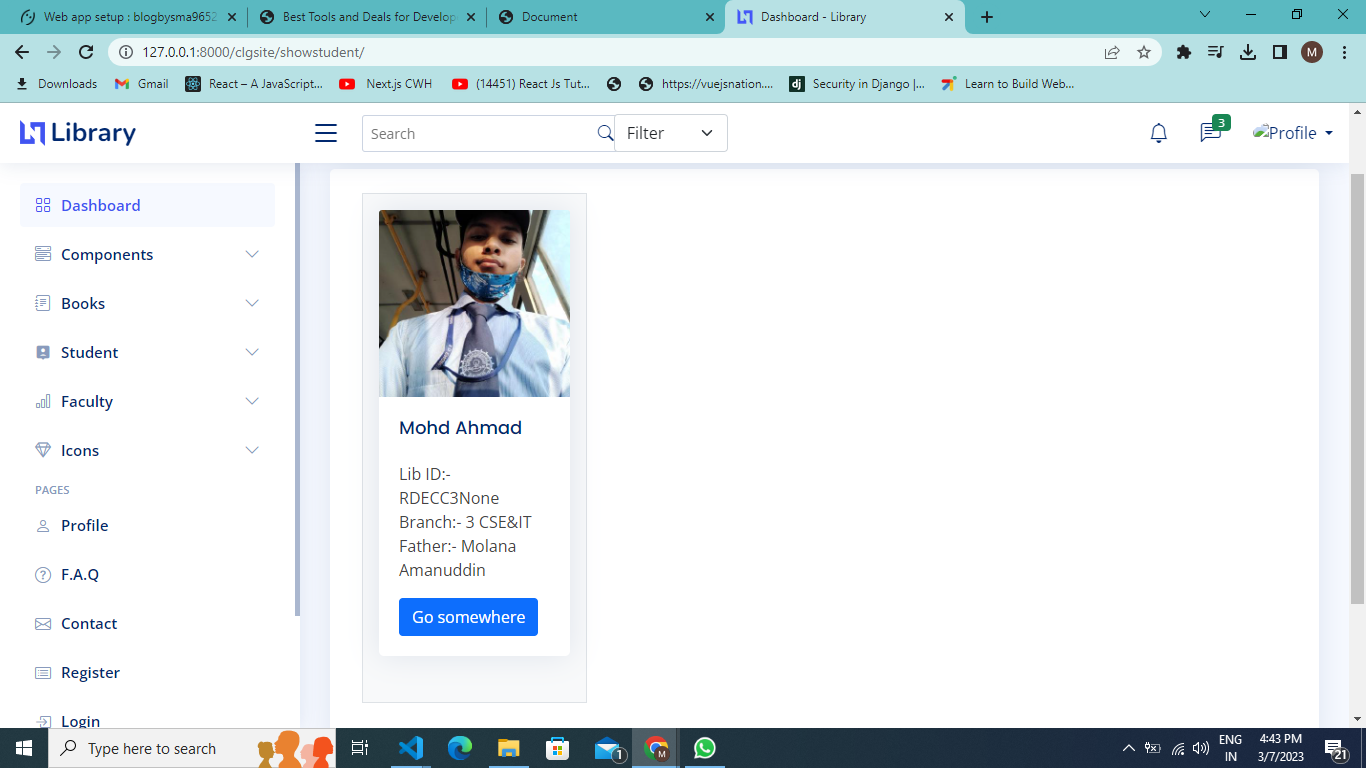Click the hamburger sidebar toggle icon
Viewport: 1366px width, 768px height.
(x=326, y=133)
